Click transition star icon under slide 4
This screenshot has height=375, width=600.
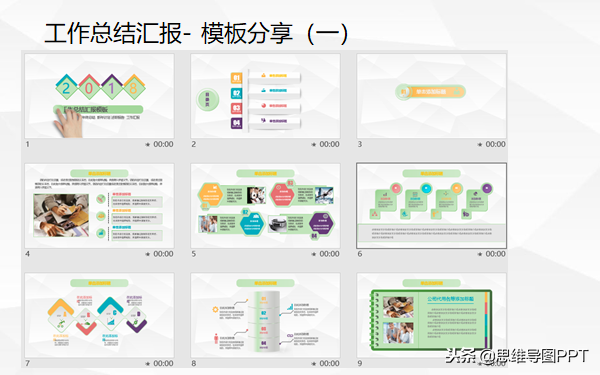coord(148,254)
